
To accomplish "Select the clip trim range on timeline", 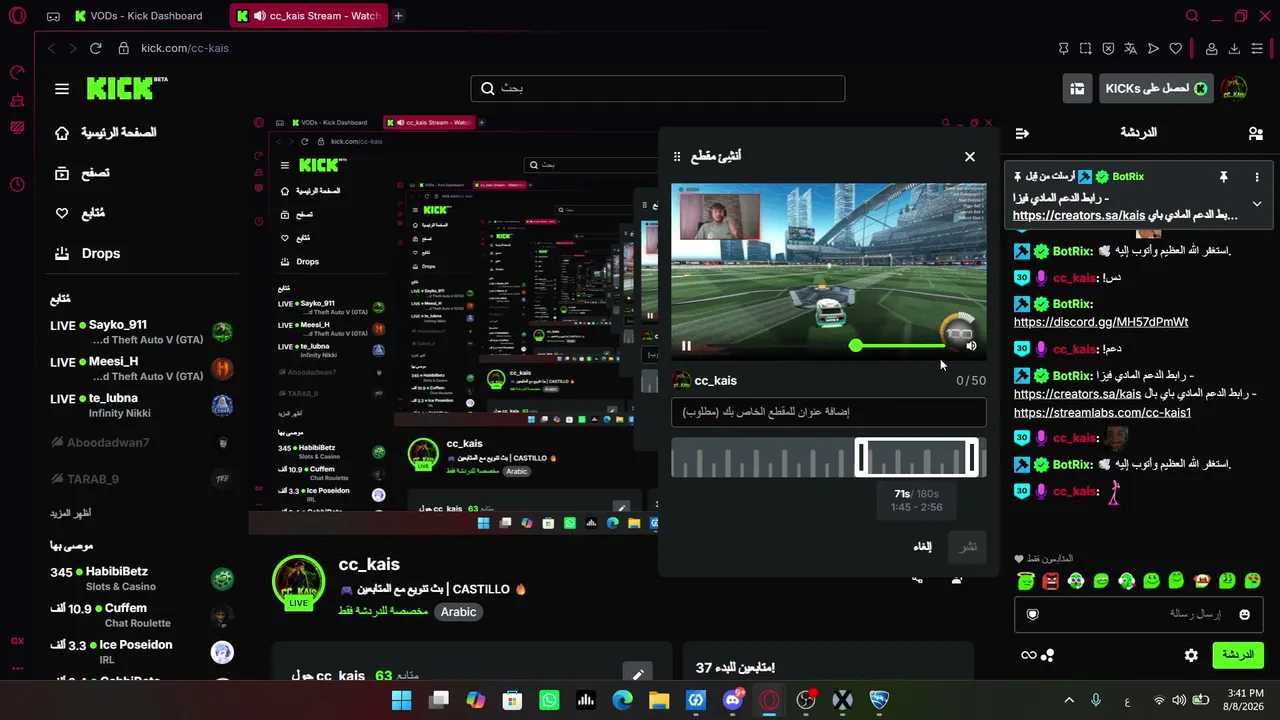I will (x=917, y=458).
